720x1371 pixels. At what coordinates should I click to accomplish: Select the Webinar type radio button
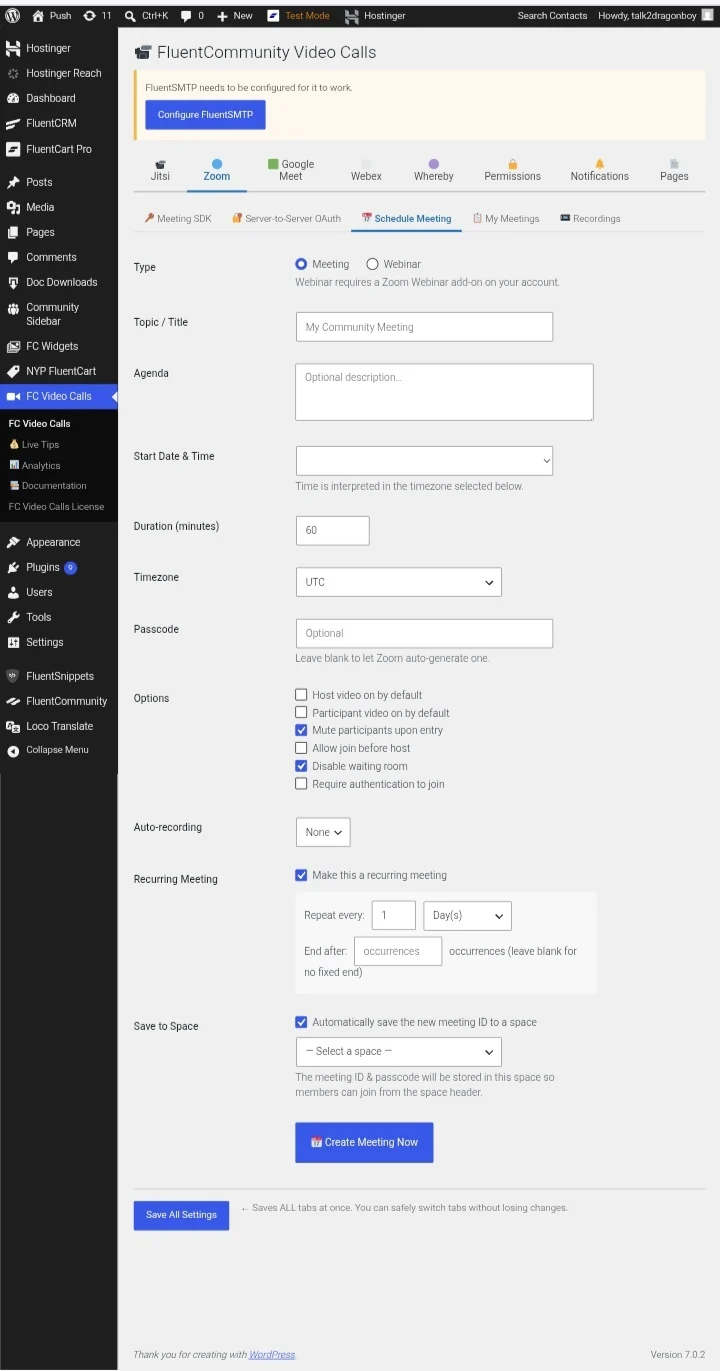pyautogui.click(x=372, y=264)
